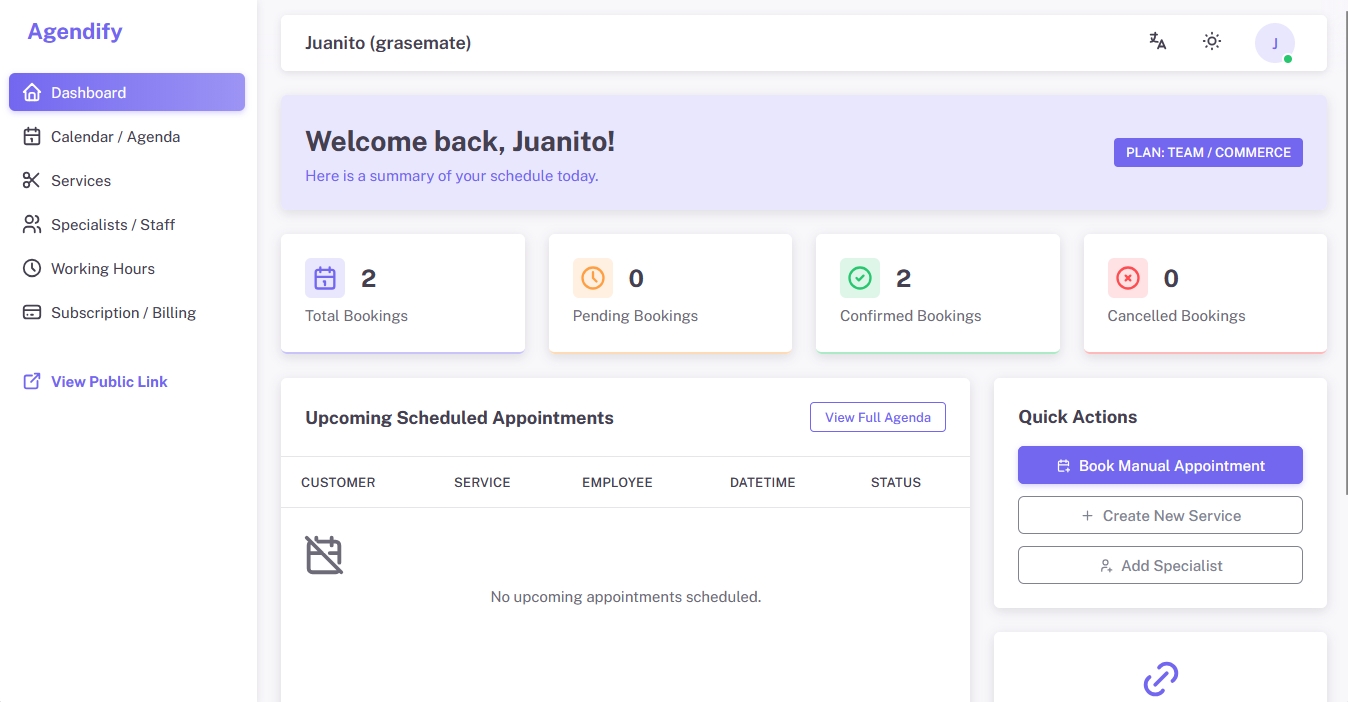This screenshot has height=702, width=1348.
Task: Click the purple chain link icon
Action: (x=1160, y=679)
